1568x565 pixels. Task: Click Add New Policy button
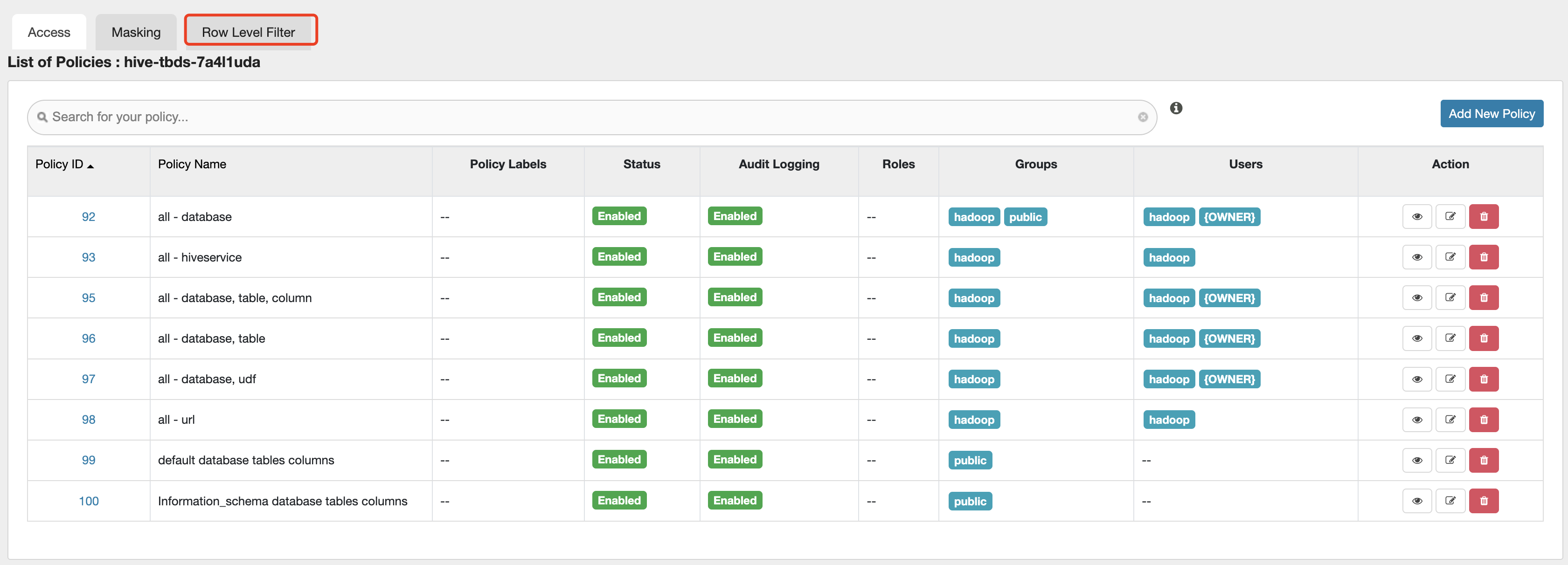pos(1492,114)
